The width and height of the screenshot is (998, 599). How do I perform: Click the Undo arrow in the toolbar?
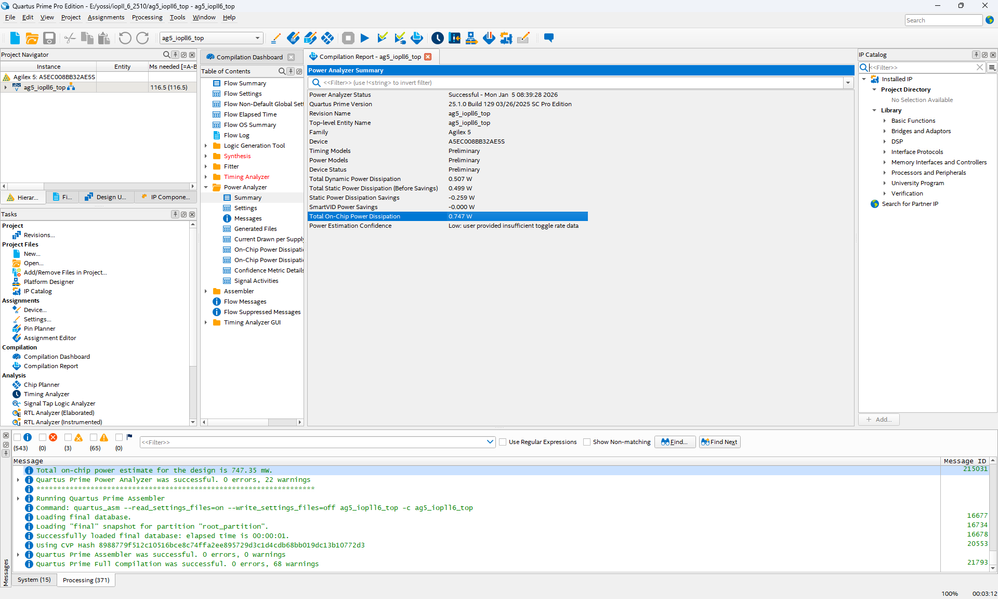coord(125,38)
